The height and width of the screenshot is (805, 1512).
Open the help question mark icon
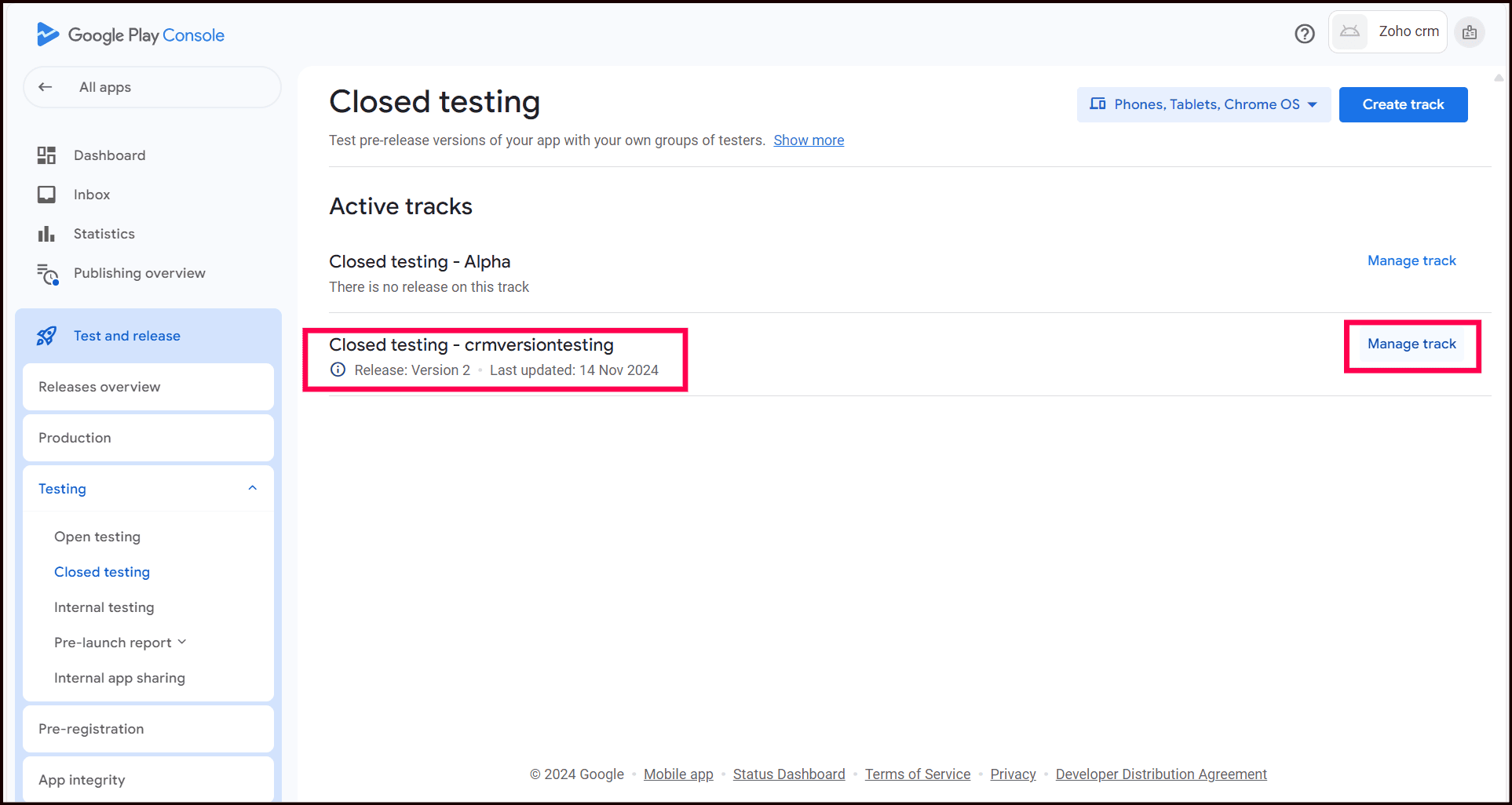pyautogui.click(x=1305, y=34)
